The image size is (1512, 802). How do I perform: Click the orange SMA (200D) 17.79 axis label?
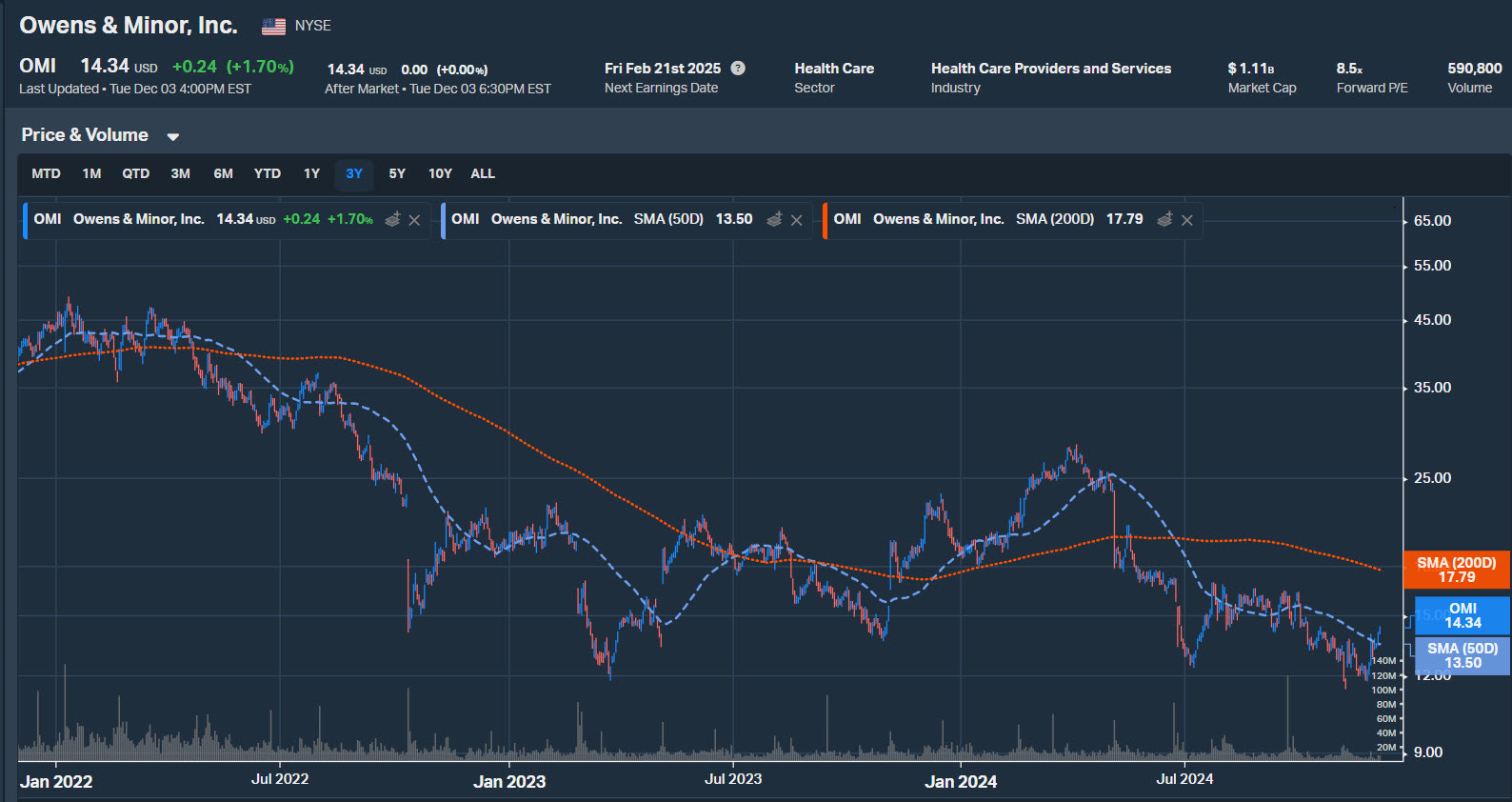[x=1456, y=570]
